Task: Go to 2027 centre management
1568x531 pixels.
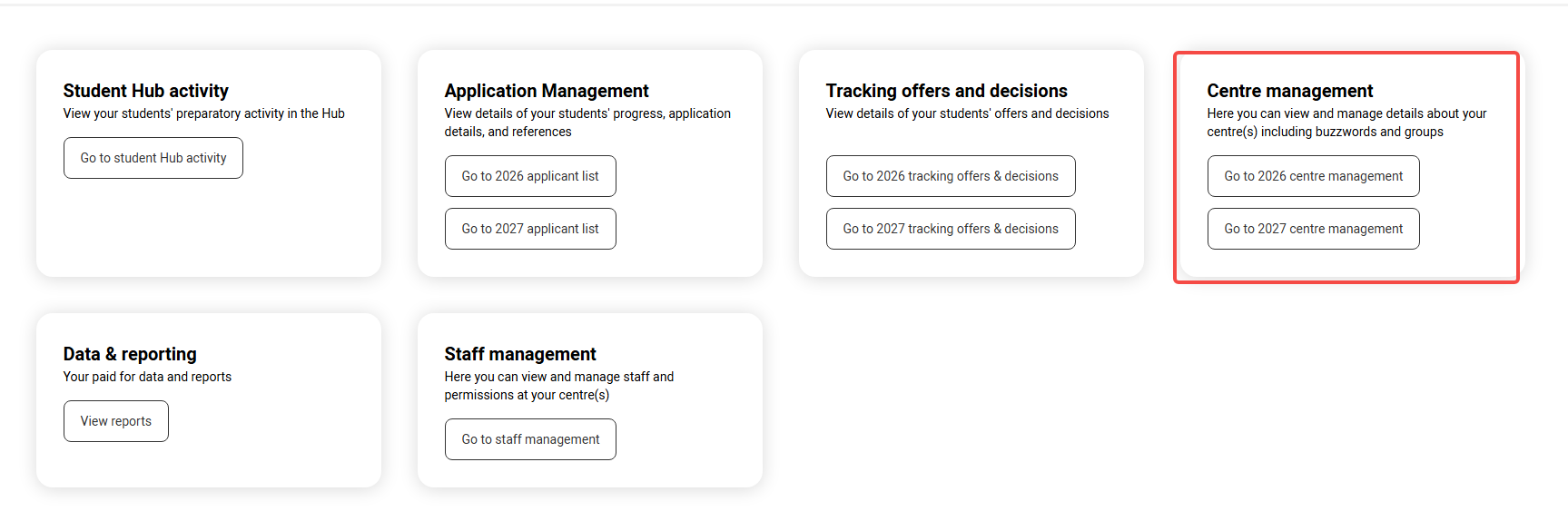Action: click(x=1314, y=229)
